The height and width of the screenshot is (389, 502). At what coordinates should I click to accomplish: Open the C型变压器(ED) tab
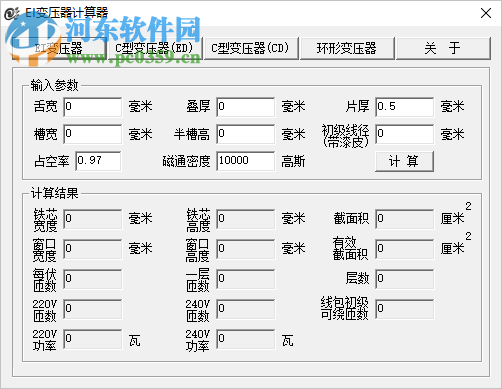tap(154, 49)
